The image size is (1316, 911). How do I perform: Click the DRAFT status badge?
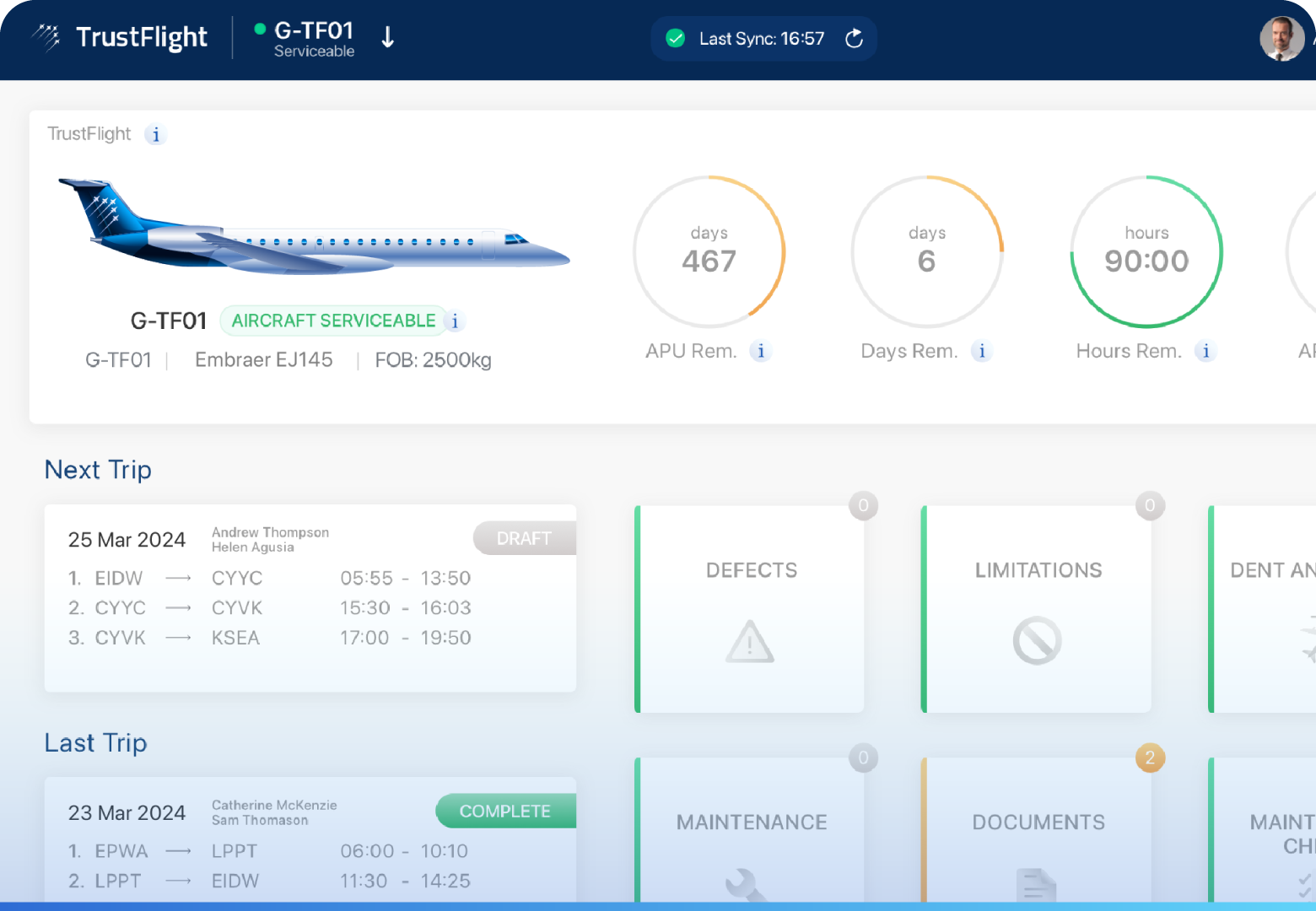tap(524, 538)
